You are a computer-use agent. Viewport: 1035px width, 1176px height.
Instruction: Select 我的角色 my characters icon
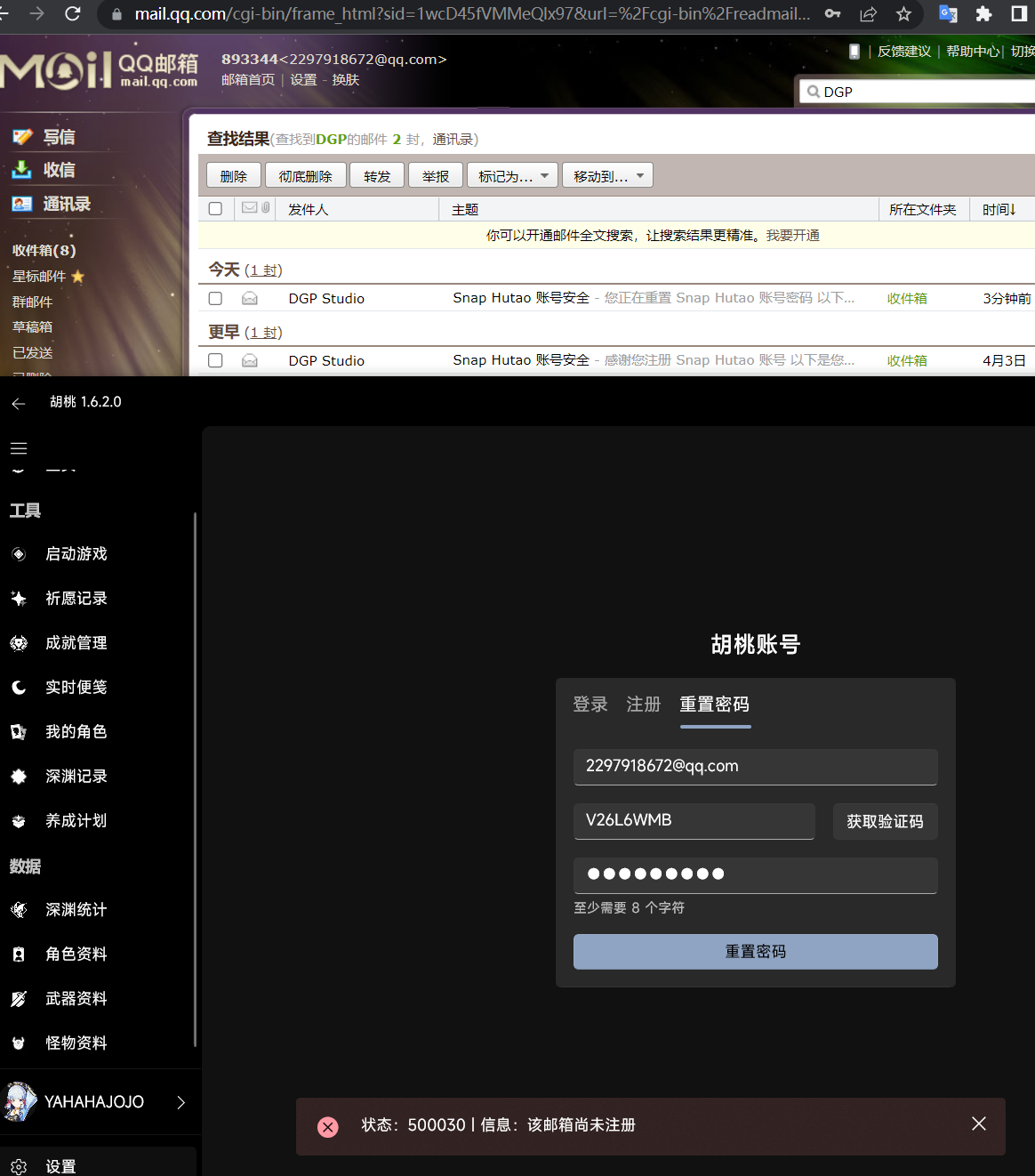[19, 731]
